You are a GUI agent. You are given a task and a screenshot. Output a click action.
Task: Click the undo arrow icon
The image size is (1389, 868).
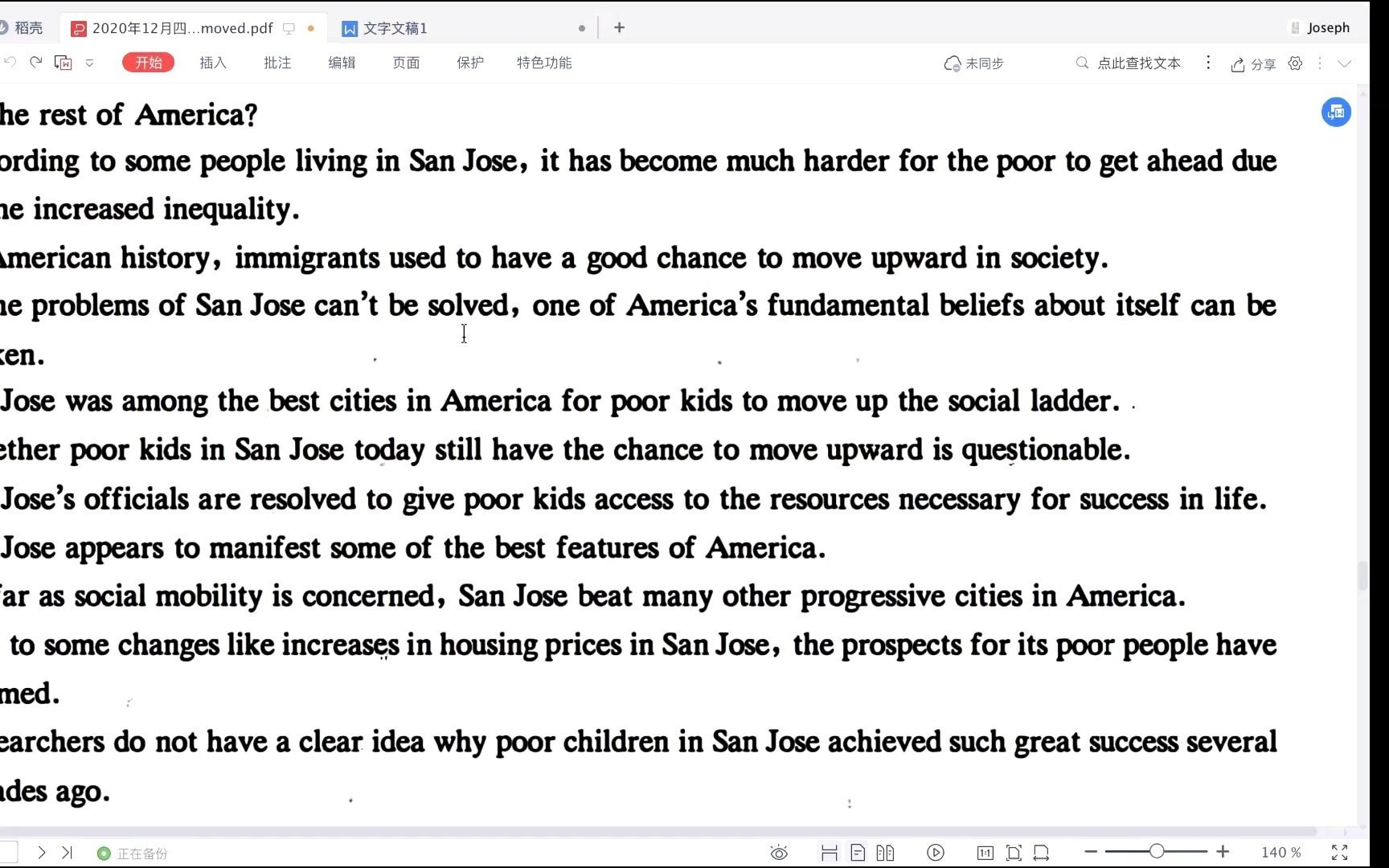10,63
